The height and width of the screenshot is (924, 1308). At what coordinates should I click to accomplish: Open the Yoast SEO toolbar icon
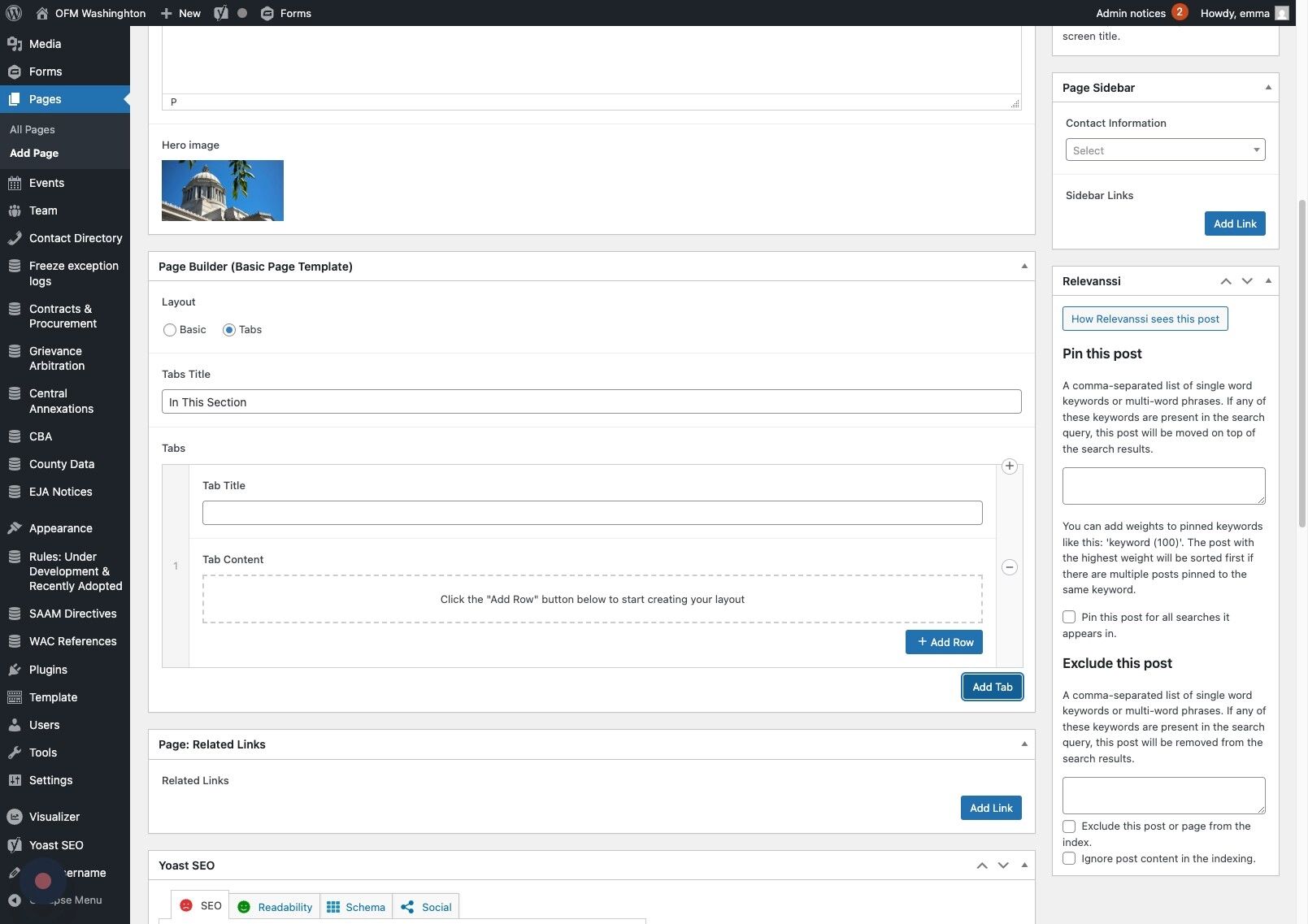(220, 13)
